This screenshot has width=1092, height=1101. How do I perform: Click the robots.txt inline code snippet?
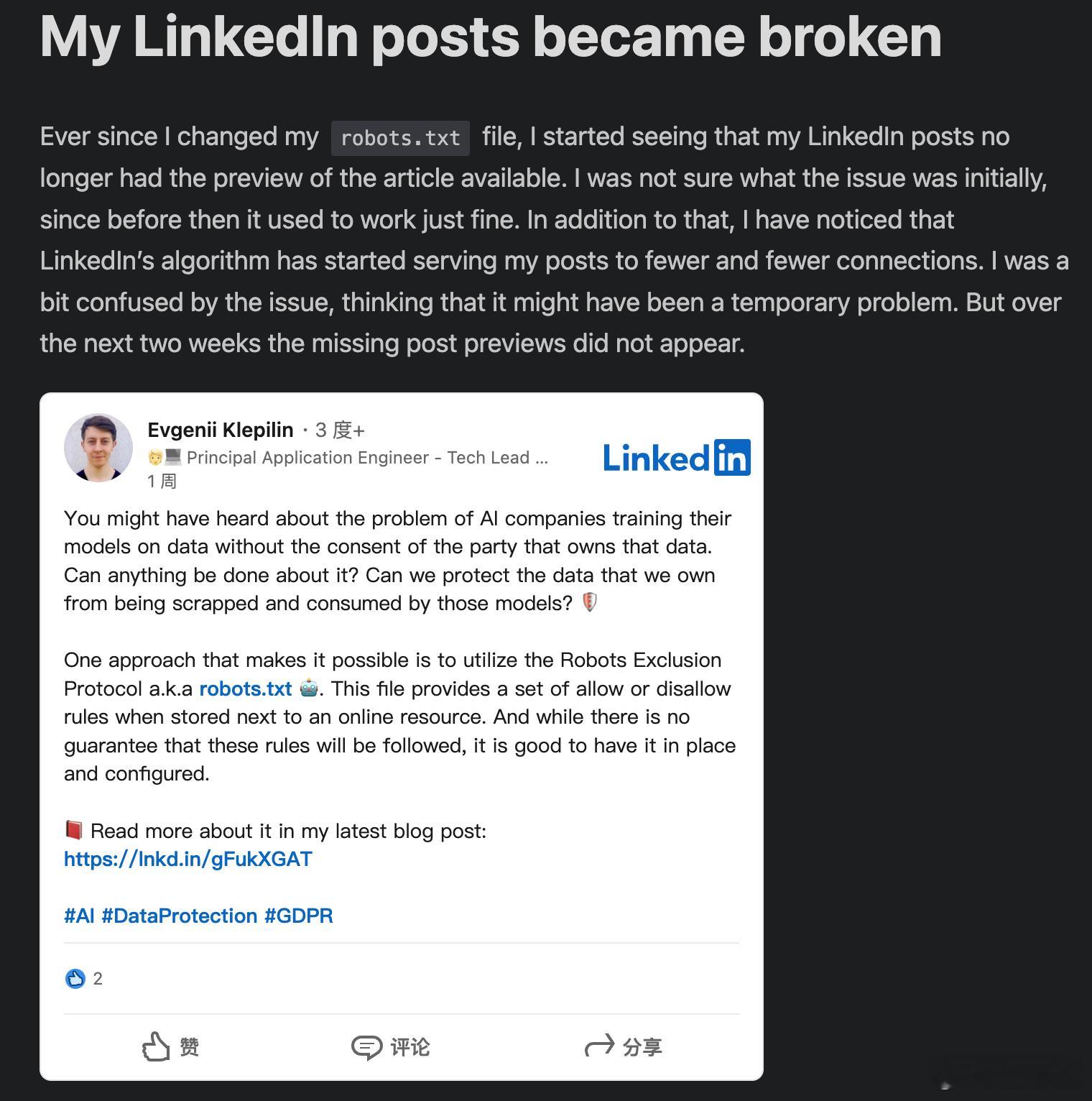point(400,138)
